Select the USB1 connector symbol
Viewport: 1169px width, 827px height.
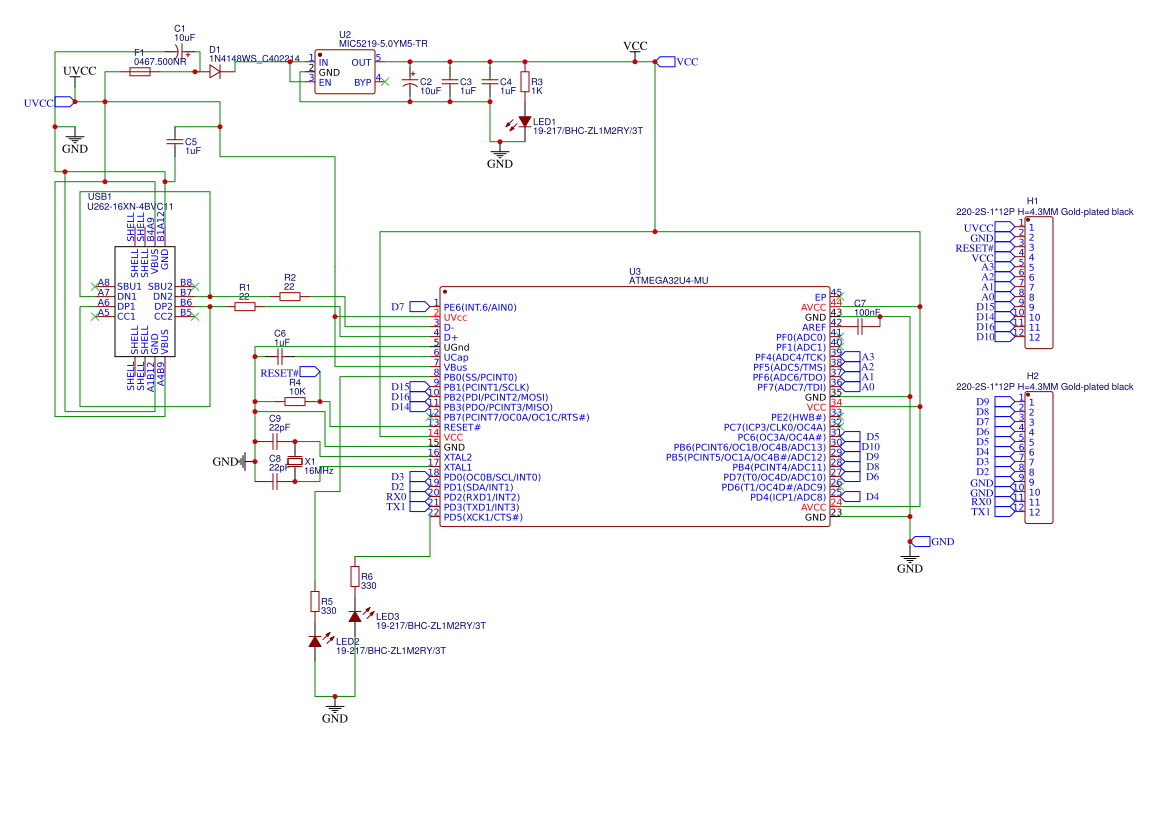[x=145, y=301]
